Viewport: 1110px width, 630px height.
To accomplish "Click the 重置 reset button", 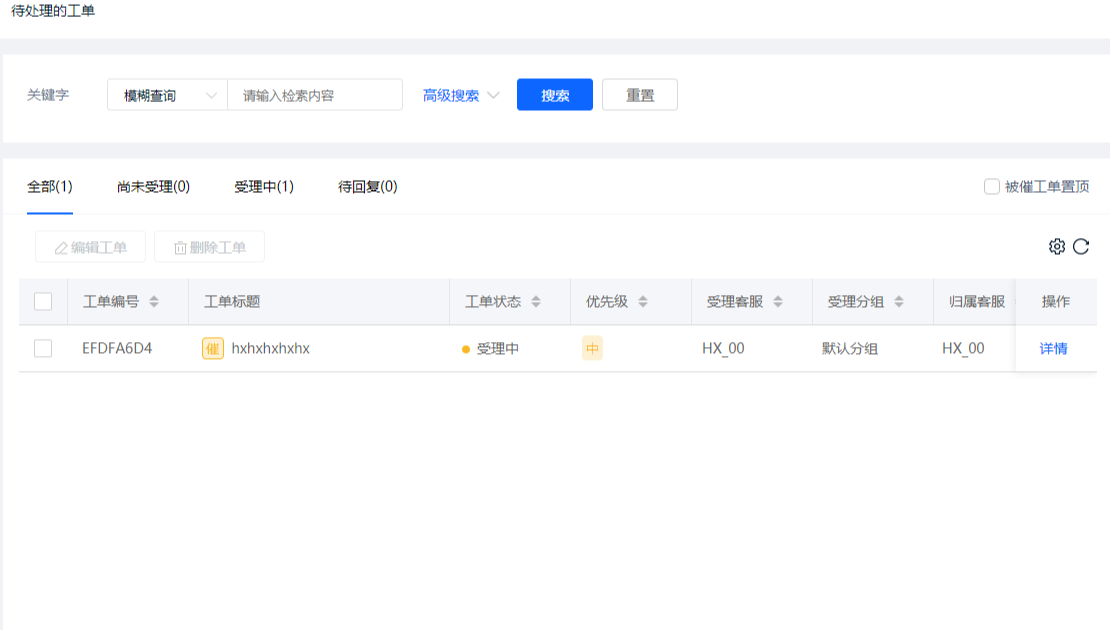I will tap(640, 95).
